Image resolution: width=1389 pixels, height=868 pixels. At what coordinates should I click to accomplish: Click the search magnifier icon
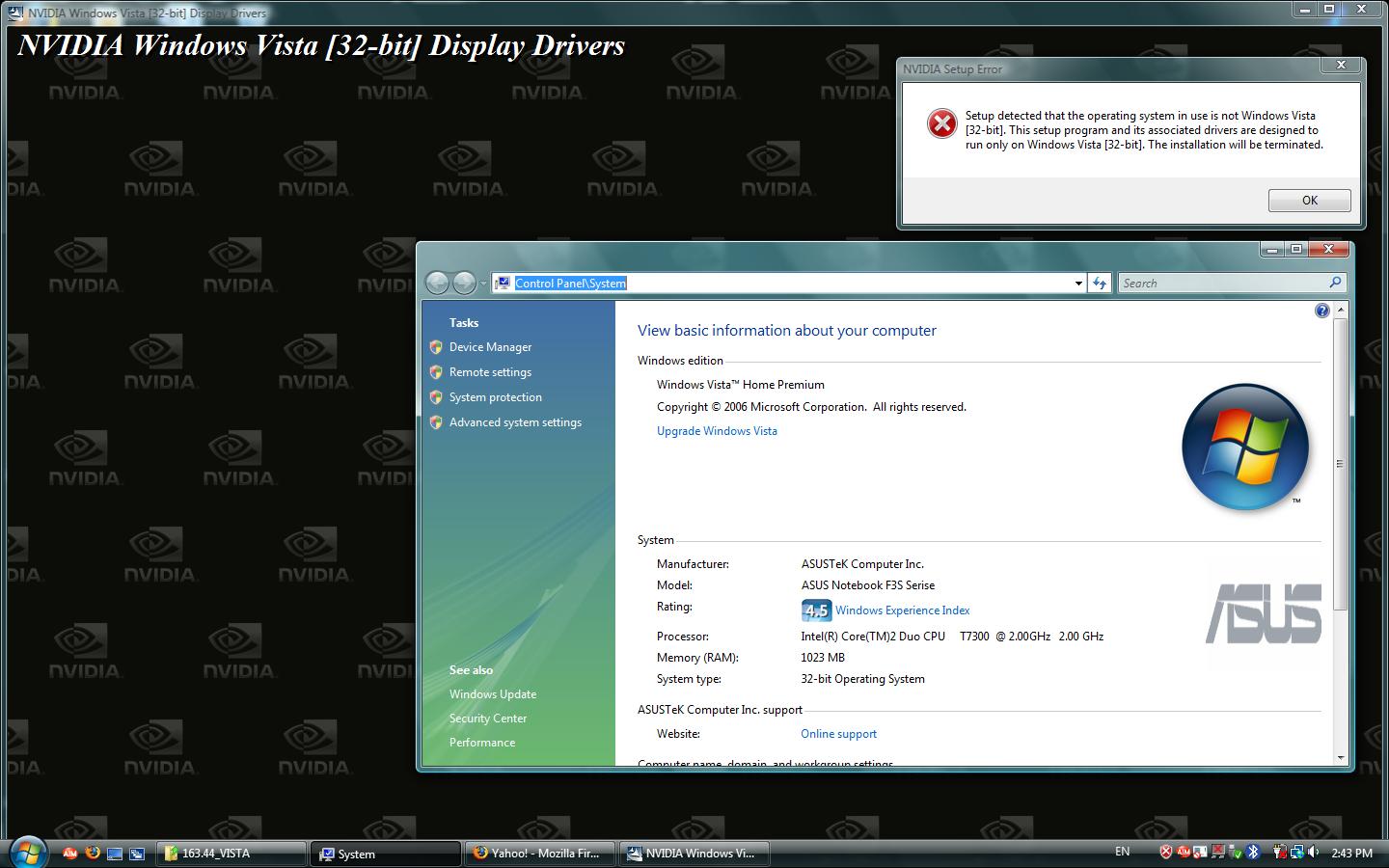1335,283
